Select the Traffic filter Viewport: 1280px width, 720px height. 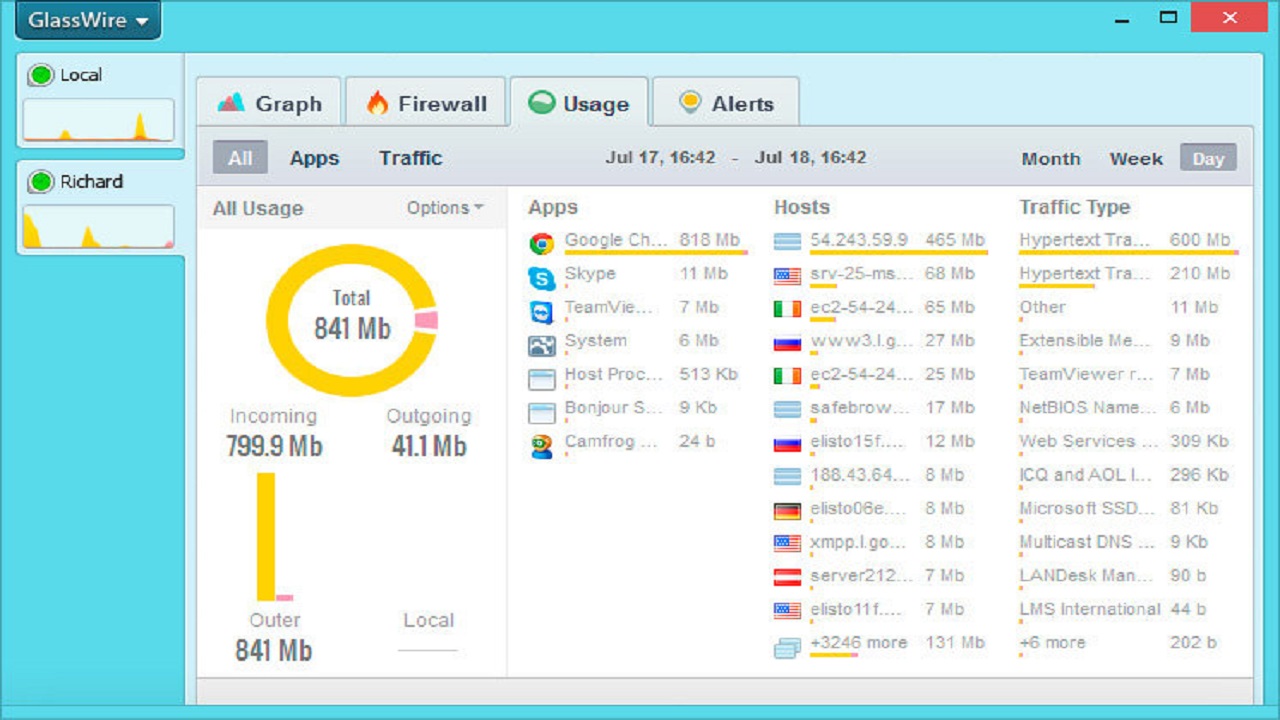[410, 158]
